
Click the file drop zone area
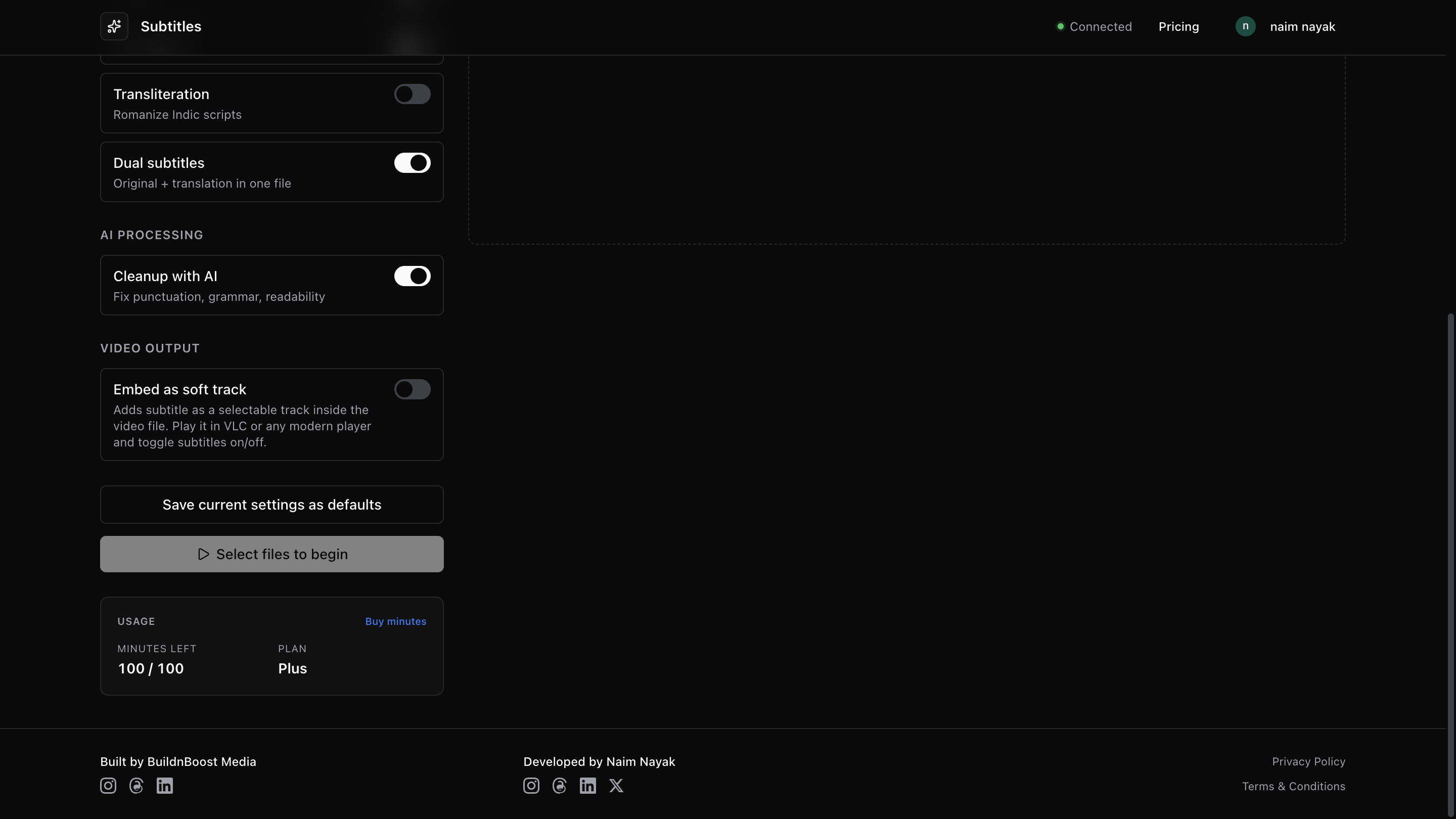(906, 150)
